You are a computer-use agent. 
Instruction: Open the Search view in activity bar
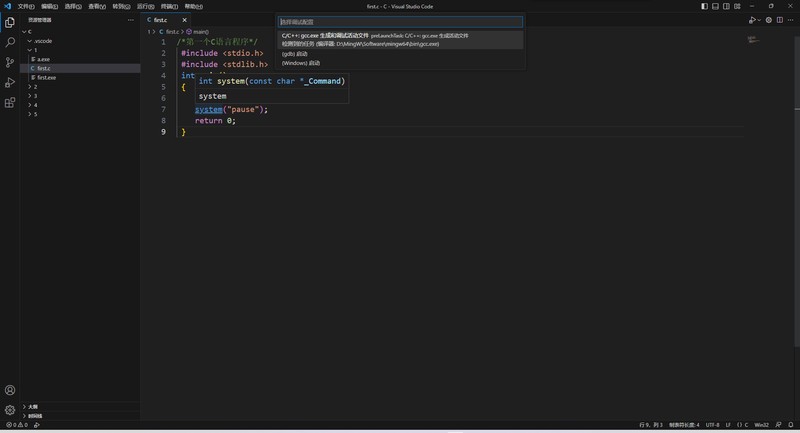coord(10,42)
